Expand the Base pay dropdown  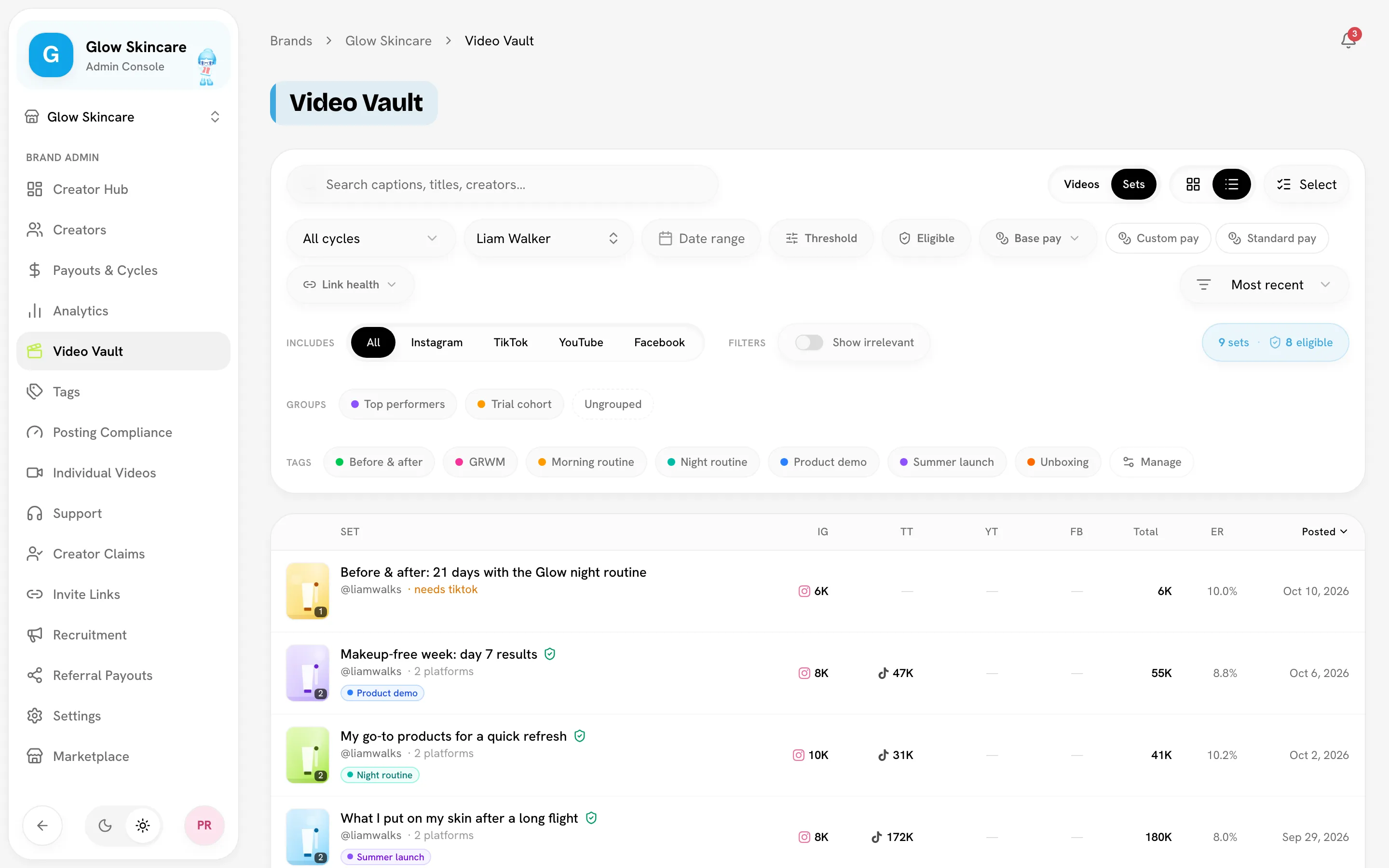pos(1038,238)
